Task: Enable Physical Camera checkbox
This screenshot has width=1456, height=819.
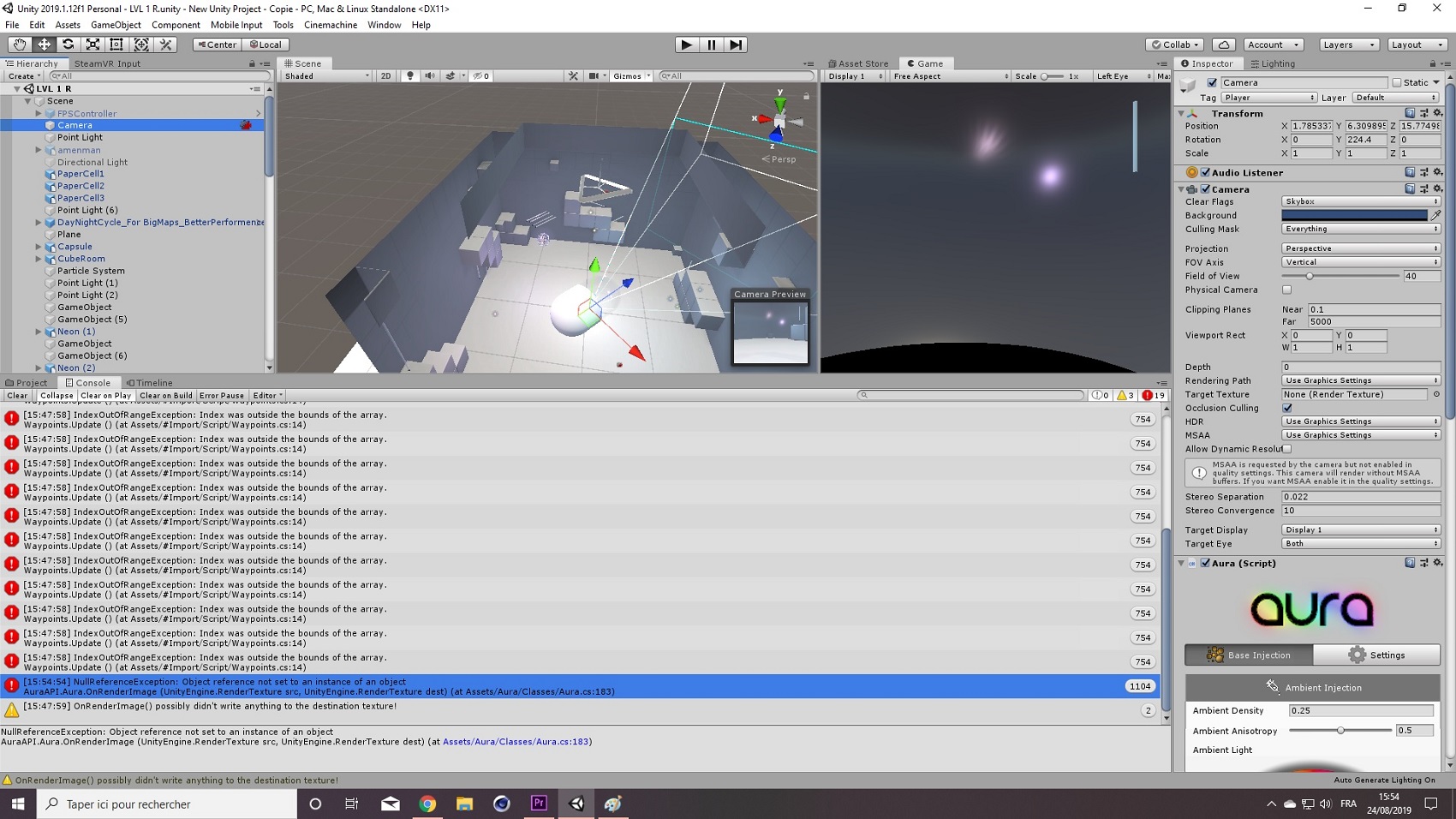Action: (x=1286, y=290)
